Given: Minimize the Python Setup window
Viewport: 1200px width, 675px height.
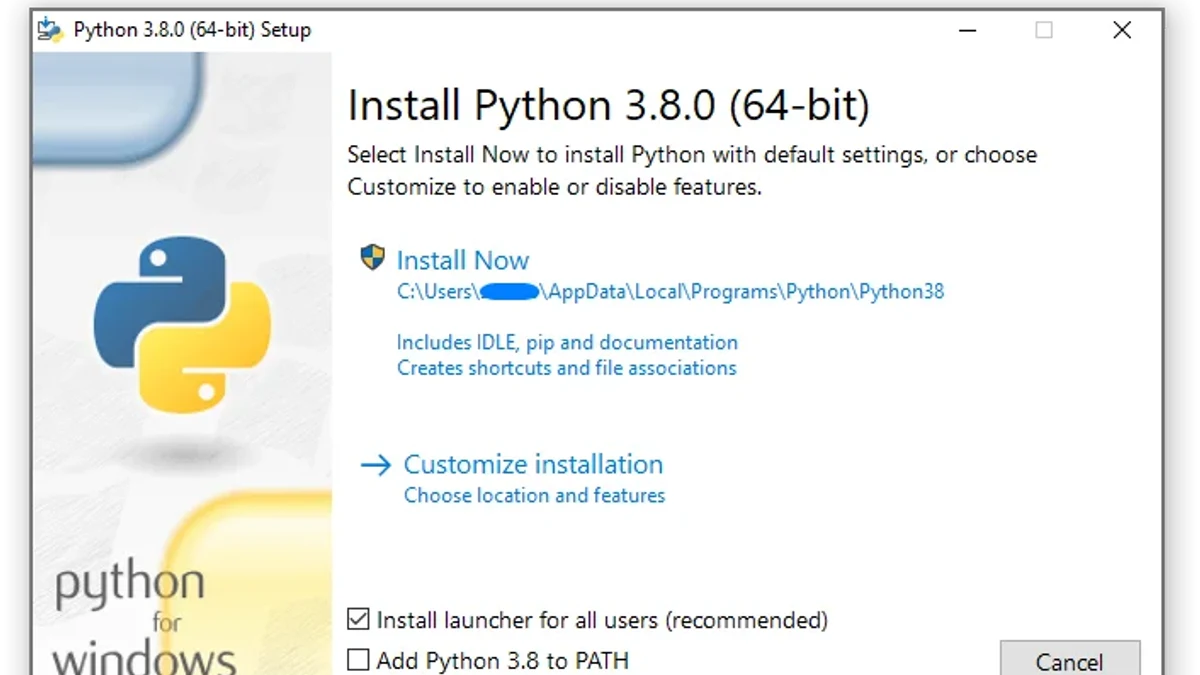Looking at the screenshot, I should [x=965, y=30].
